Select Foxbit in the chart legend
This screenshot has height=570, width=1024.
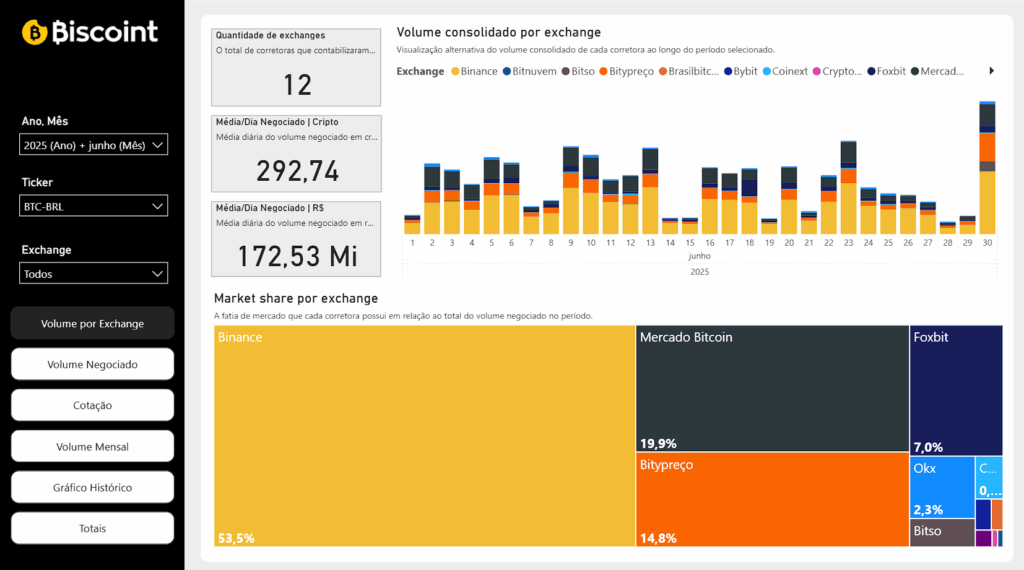tap(886, 71)
